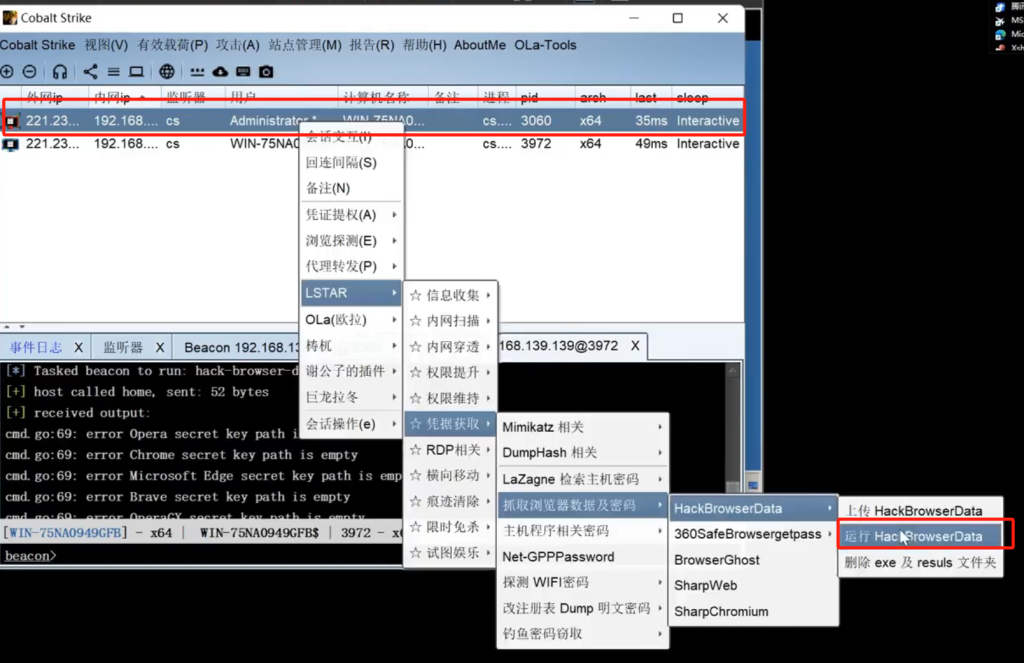Expand the 凭证提权(A) submenu
Screen dimensions: 1024x663
click(351, 215)
